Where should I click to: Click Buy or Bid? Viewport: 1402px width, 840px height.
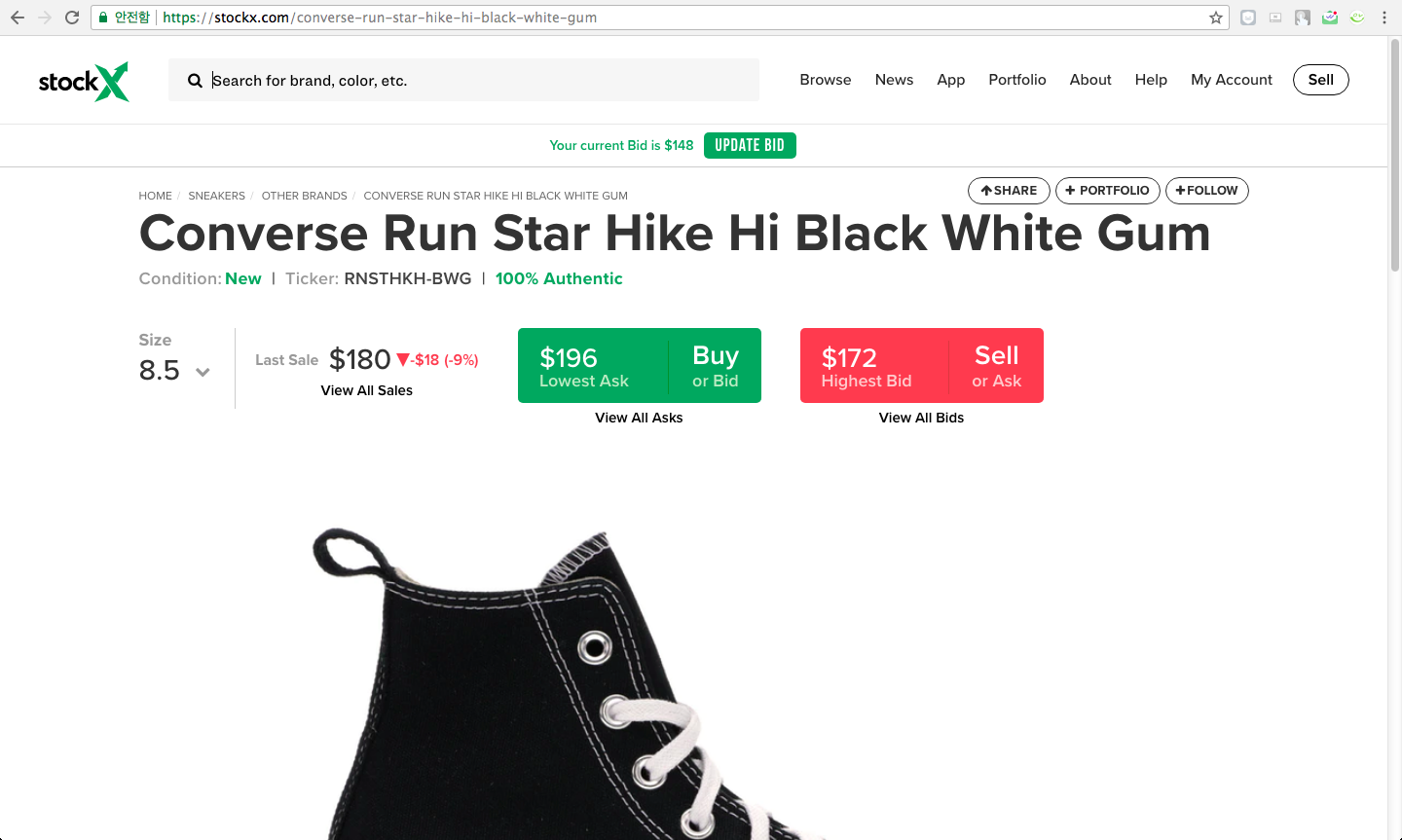pos(716,366)
